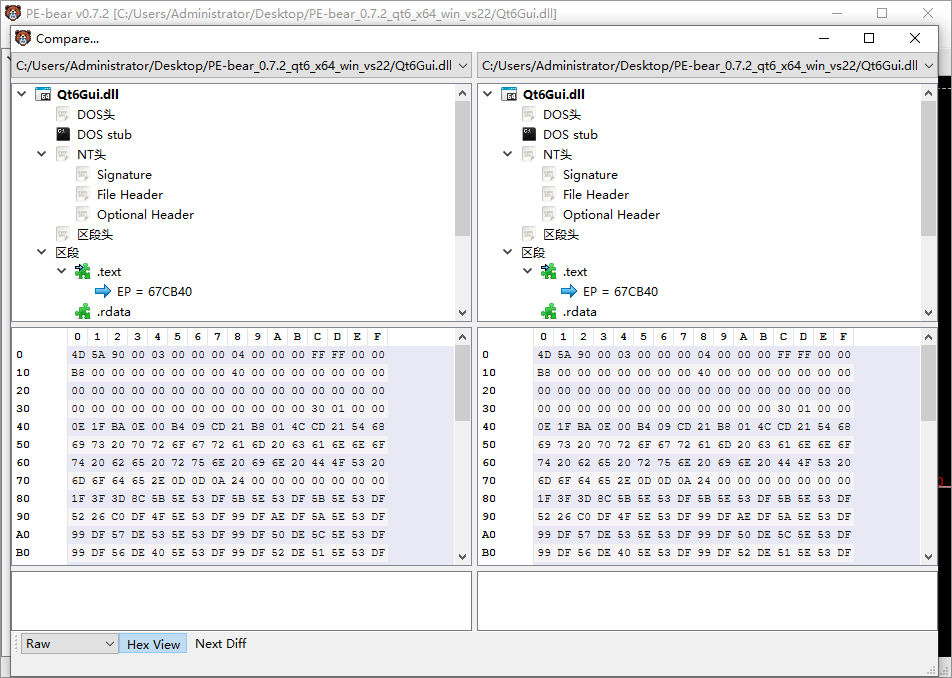
Task: Click right empty details text pane
Action: point(707,601)
